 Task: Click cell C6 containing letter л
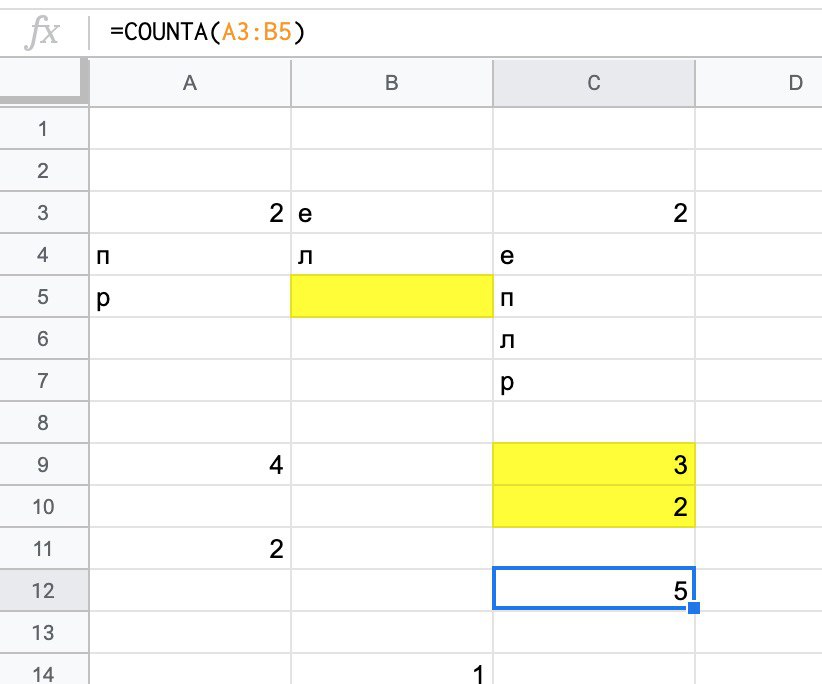(594, 339)
